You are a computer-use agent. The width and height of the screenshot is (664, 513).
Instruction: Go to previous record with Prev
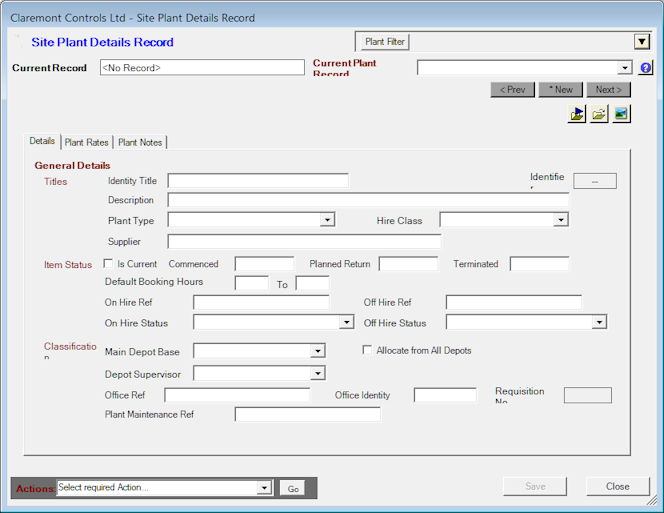tap(512, 90)
